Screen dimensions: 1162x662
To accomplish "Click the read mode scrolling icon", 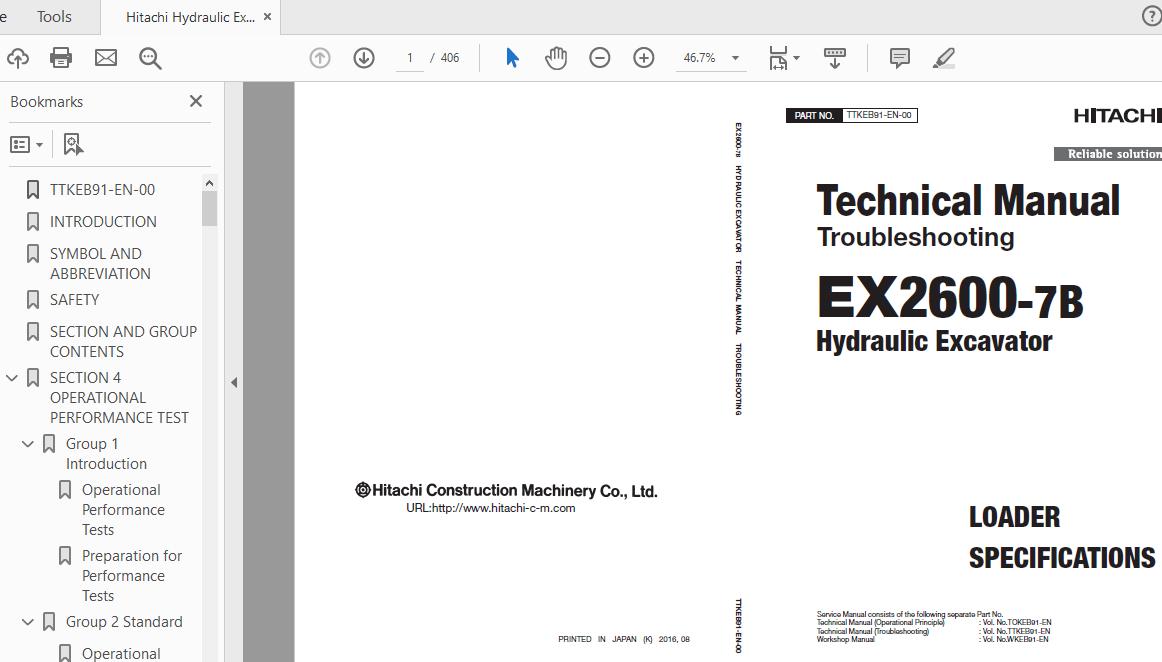I will pyautogui.click(x=834, y=58).
